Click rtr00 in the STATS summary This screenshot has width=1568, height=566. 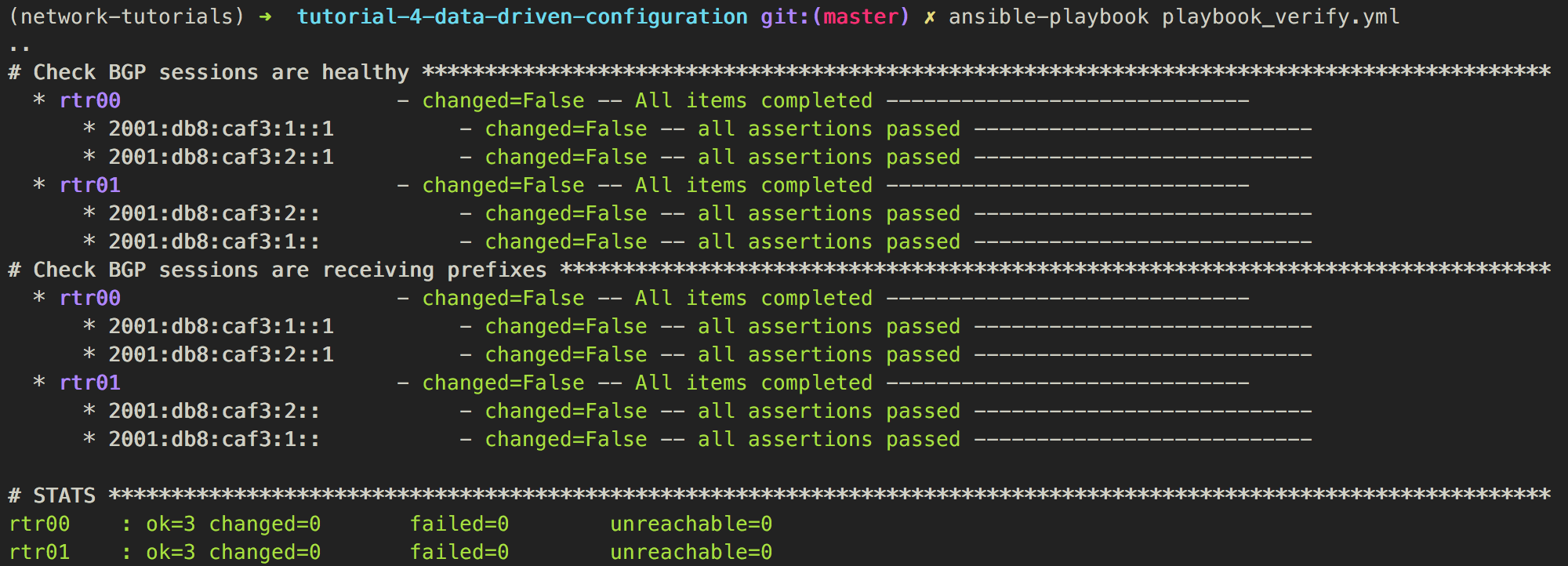point(39,524)
